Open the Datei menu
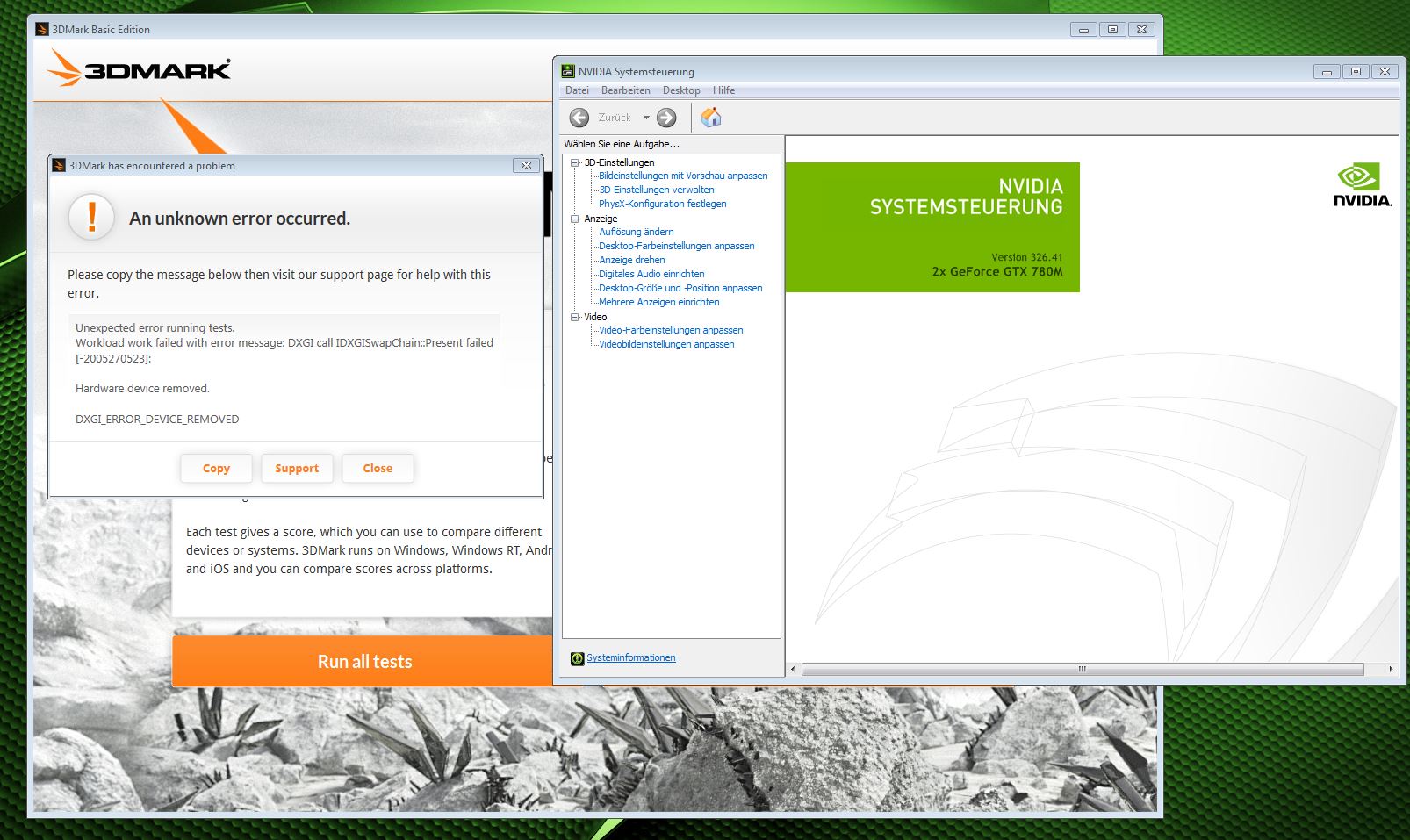1410x840 pixels. click(x=577, y=90)
